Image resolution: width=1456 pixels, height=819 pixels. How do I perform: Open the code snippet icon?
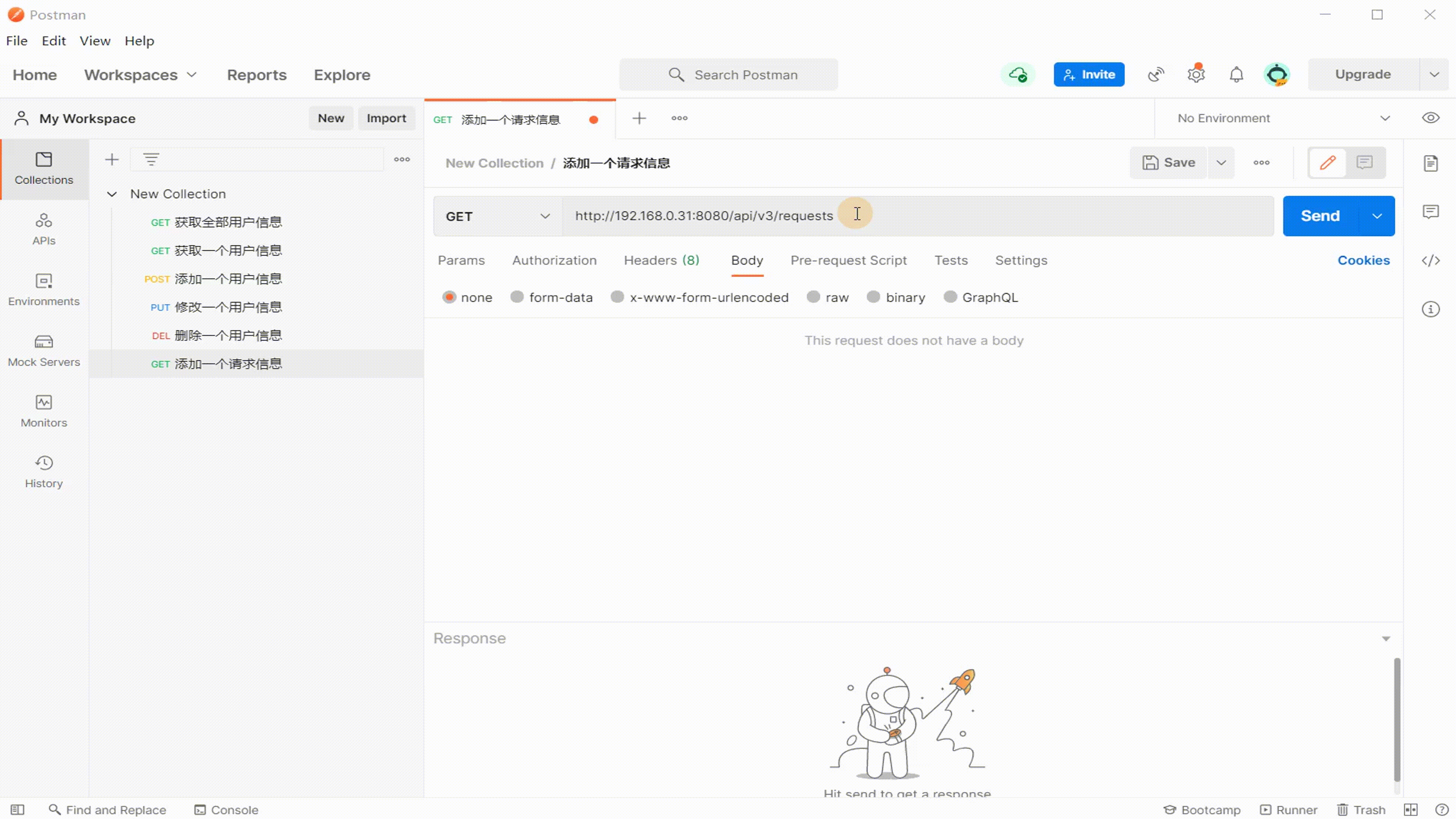tap(1431, 260)
